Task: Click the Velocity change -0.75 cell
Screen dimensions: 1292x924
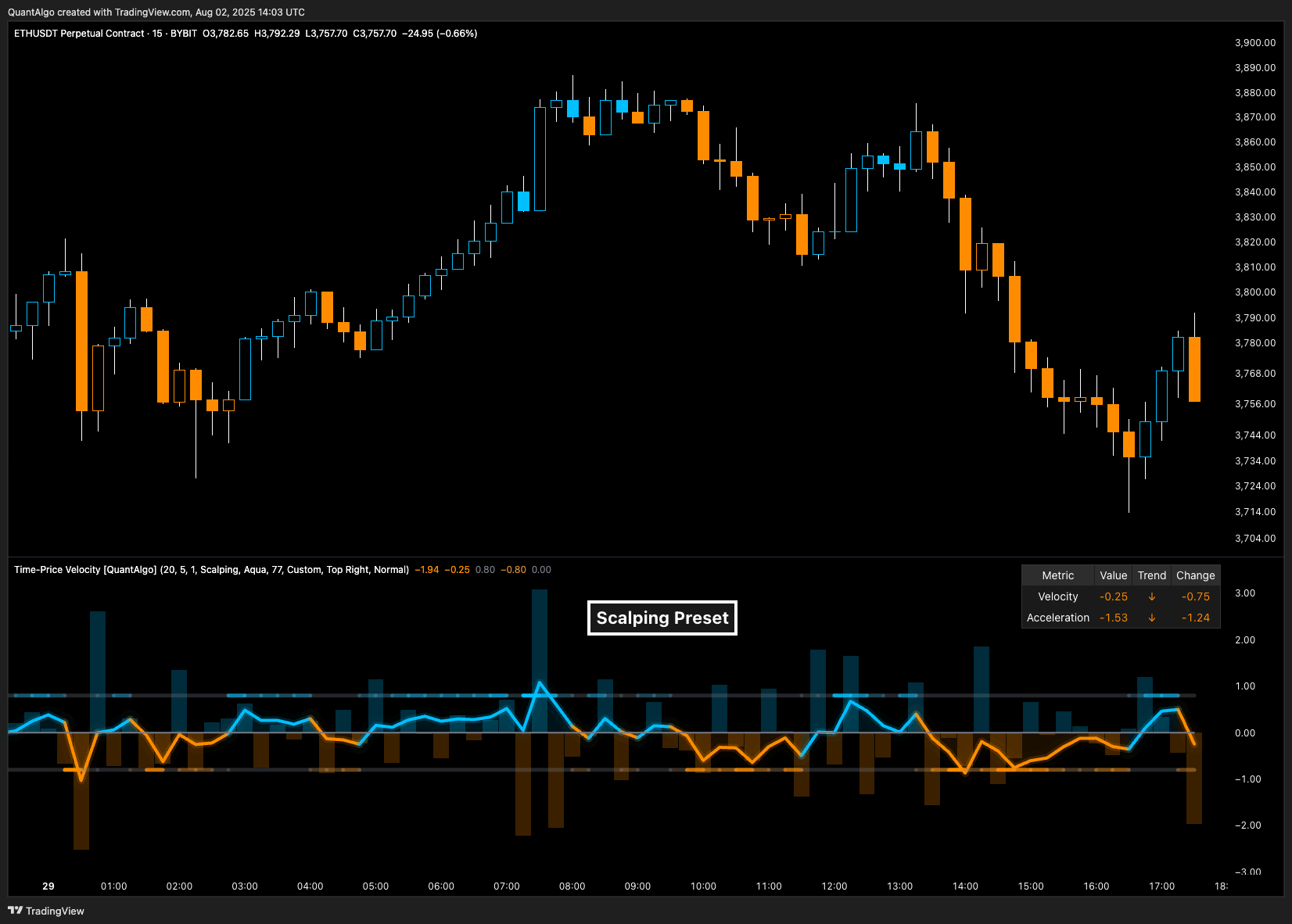Action: (x=1196, y=596)
